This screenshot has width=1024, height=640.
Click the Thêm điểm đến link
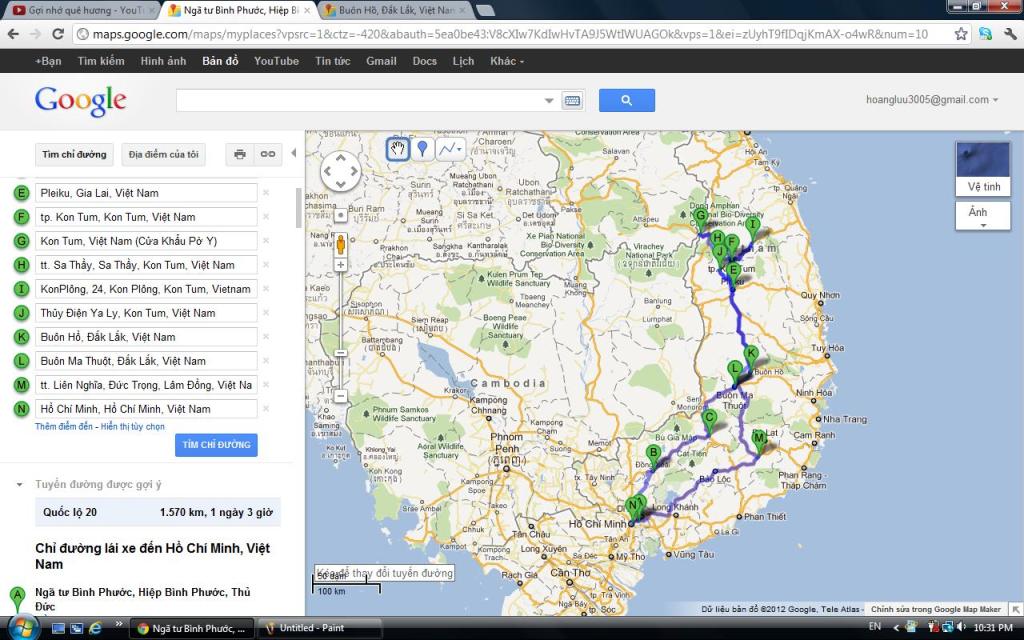[64, 426]
